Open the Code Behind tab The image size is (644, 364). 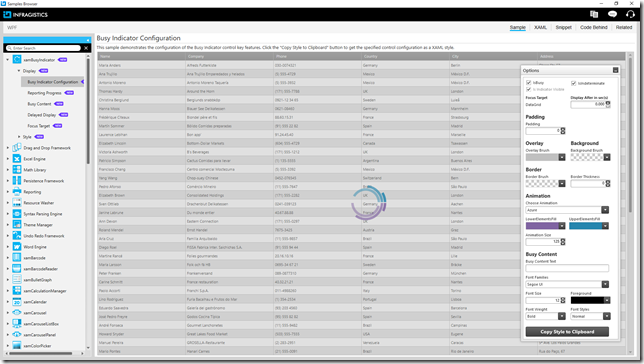[x=593, y=27]
